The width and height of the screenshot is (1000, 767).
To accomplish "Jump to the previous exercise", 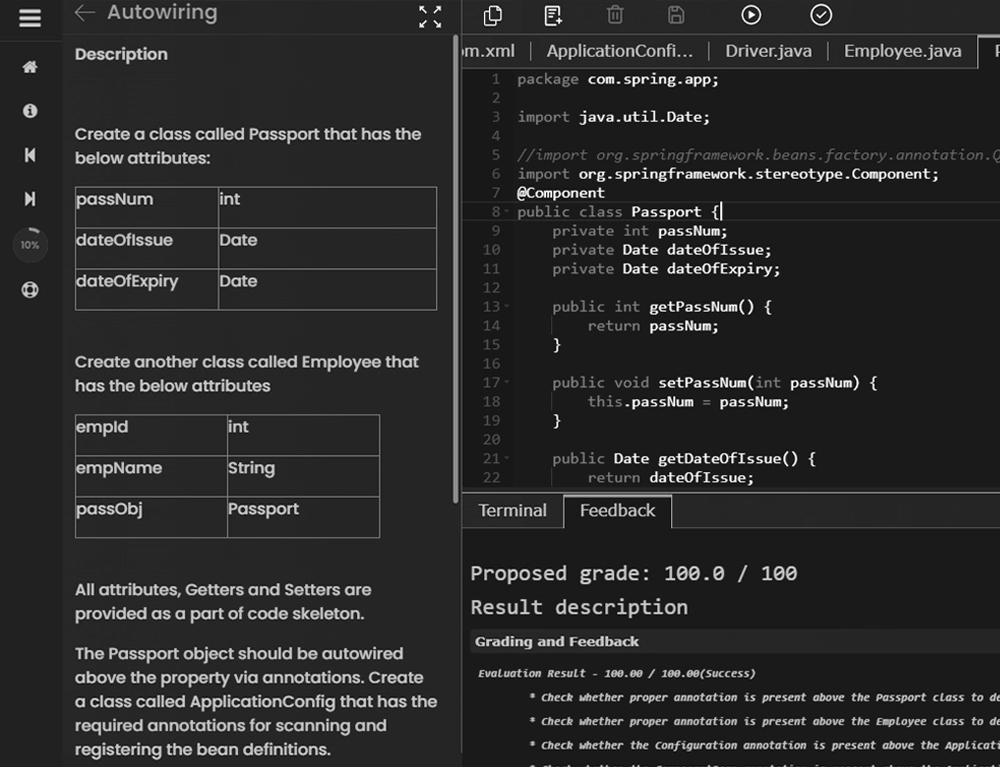I will (x=30, y=155).
